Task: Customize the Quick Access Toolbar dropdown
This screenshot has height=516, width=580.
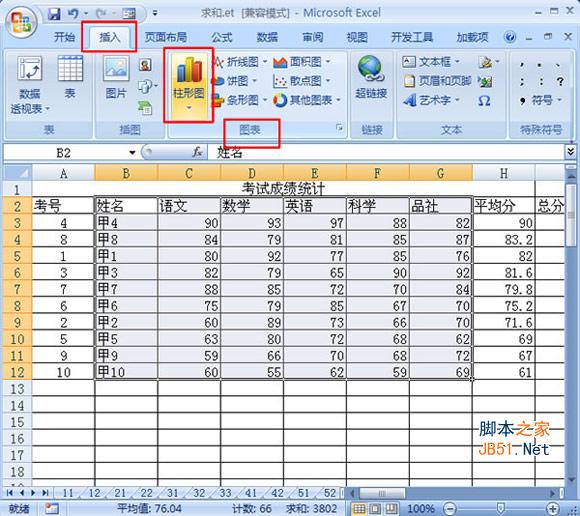Action: [155, 14]
